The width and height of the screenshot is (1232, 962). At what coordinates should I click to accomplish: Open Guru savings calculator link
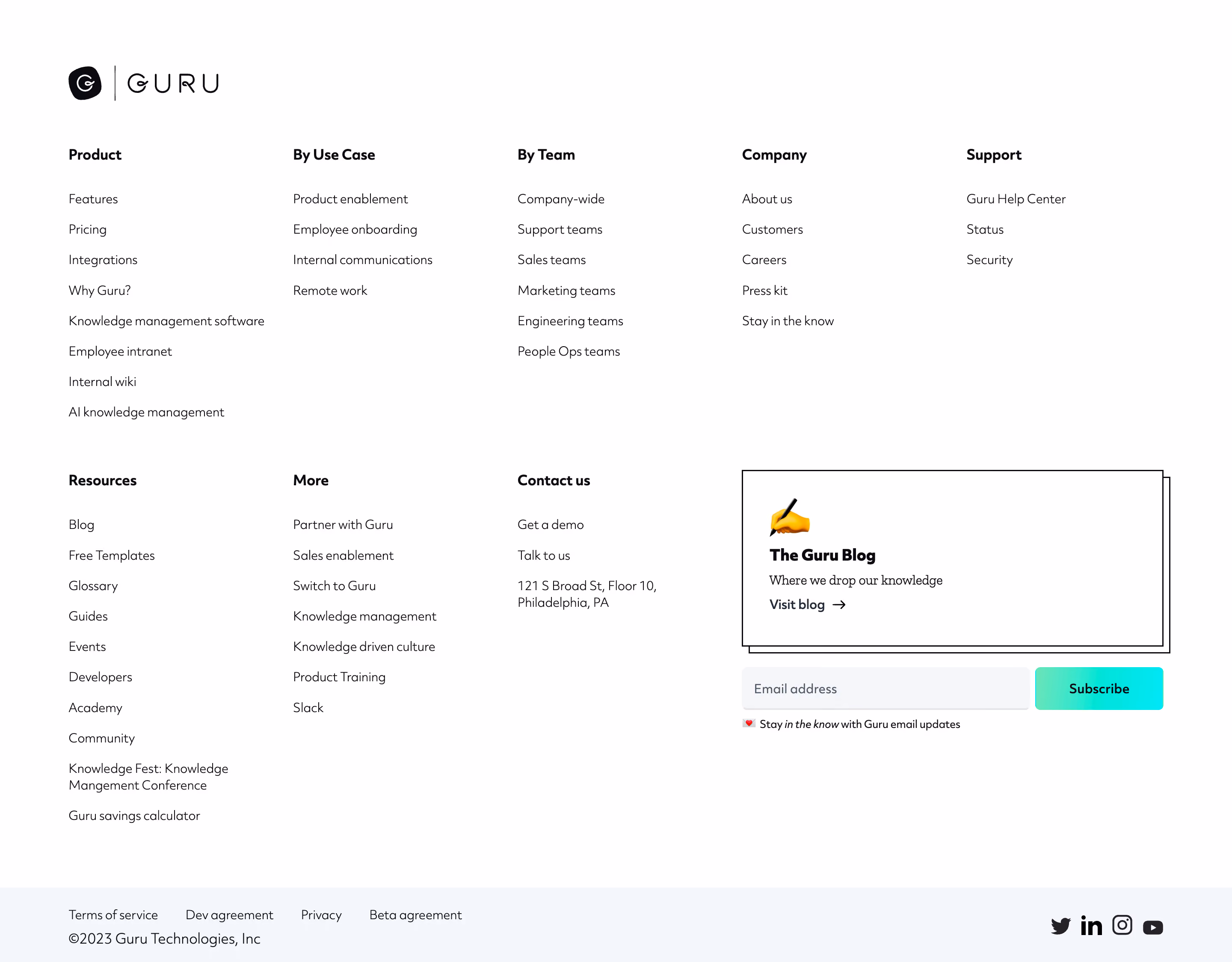(134, 816)
